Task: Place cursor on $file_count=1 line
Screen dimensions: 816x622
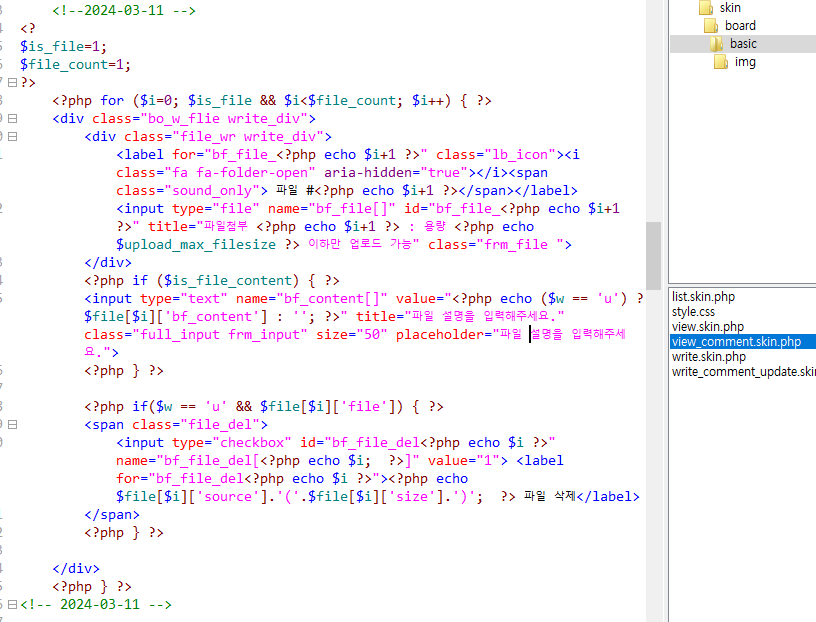Action: [75, 65]
